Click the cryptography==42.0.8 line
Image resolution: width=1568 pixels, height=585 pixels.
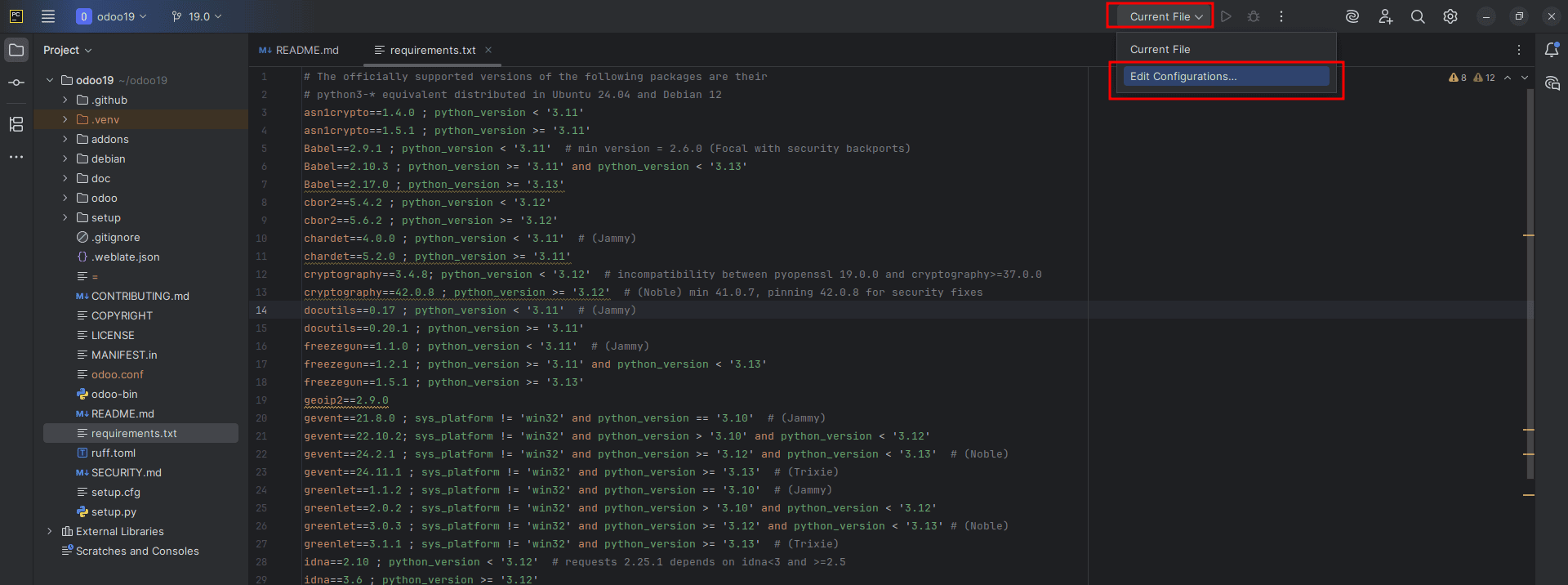pyautogui.click(x=644, y=292)
